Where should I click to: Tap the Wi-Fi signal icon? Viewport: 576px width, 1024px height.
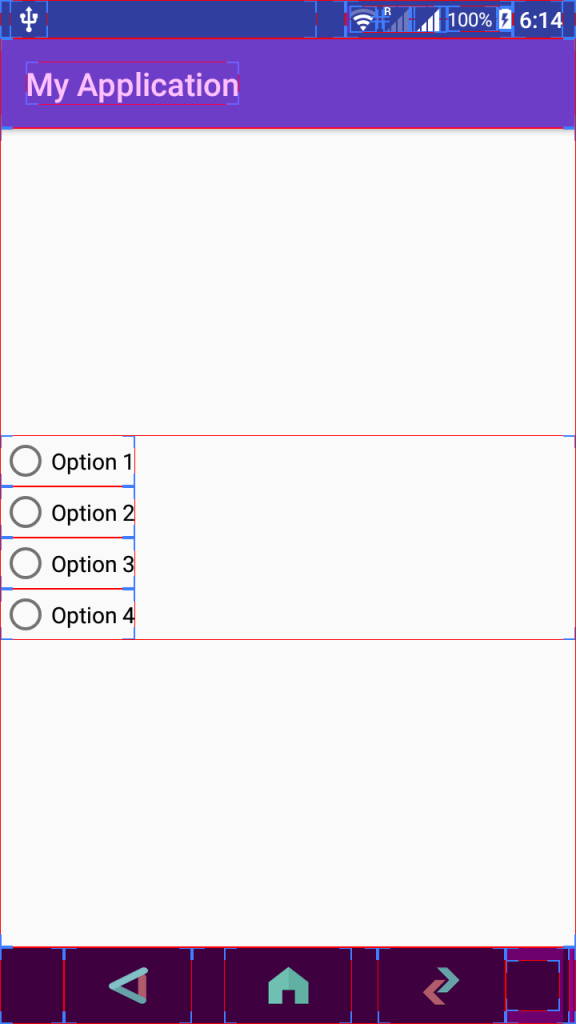click(x=363, y=20)
